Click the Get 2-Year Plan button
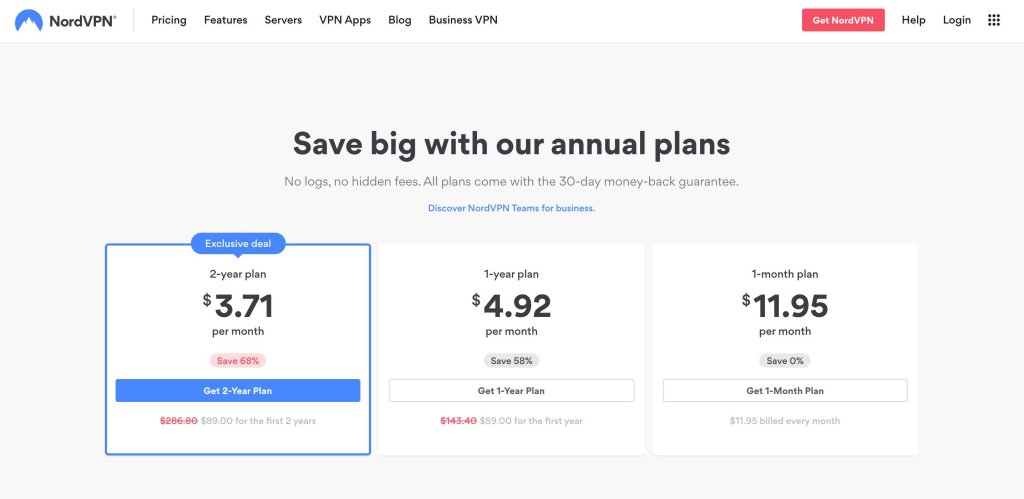Viewport: 1024px width, 499px height. [238, 391]
